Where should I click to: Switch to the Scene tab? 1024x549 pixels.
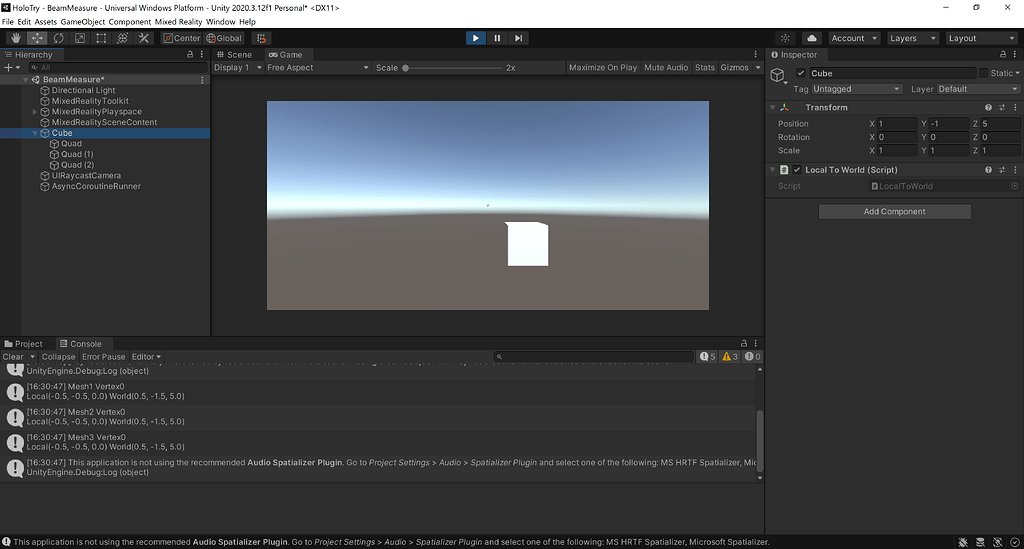pos(234,55)
